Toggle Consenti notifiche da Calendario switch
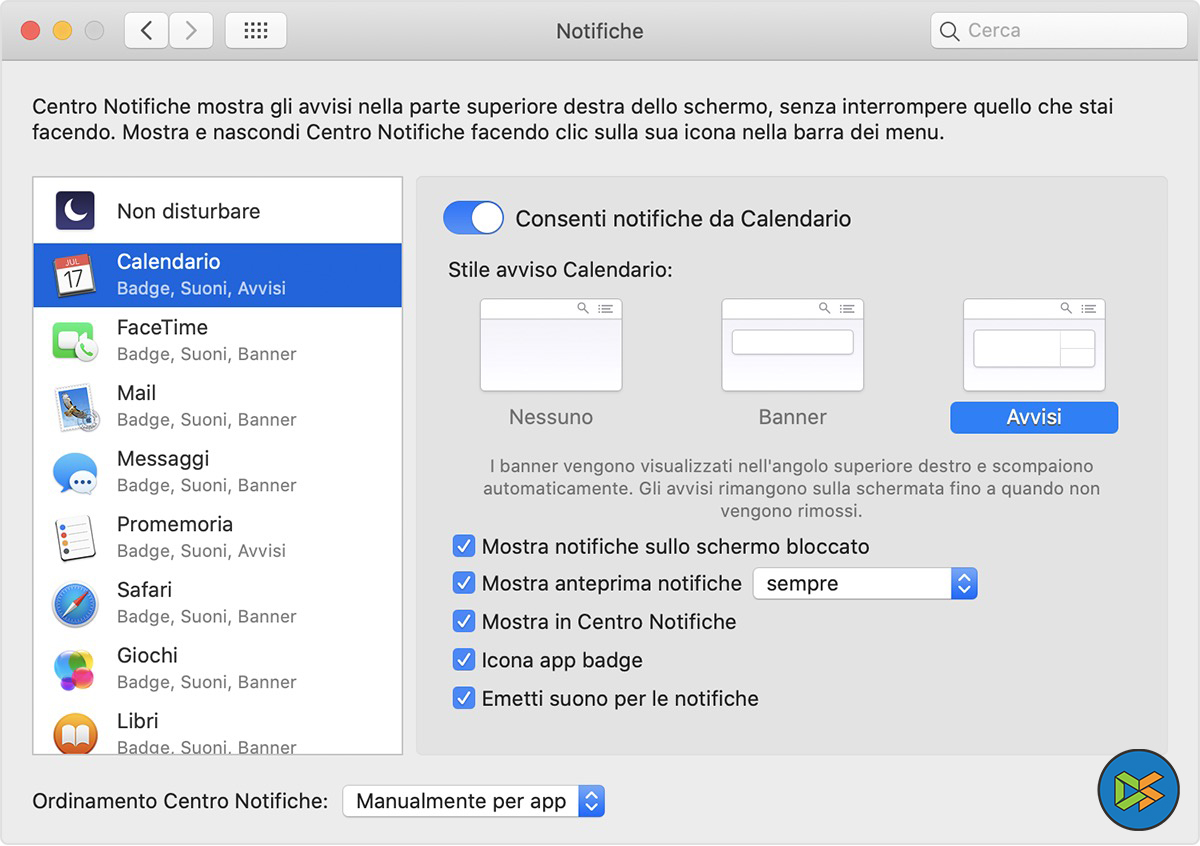Viewport: 1200px width, 846px height. pyautogui.click(x=473, y=218)
